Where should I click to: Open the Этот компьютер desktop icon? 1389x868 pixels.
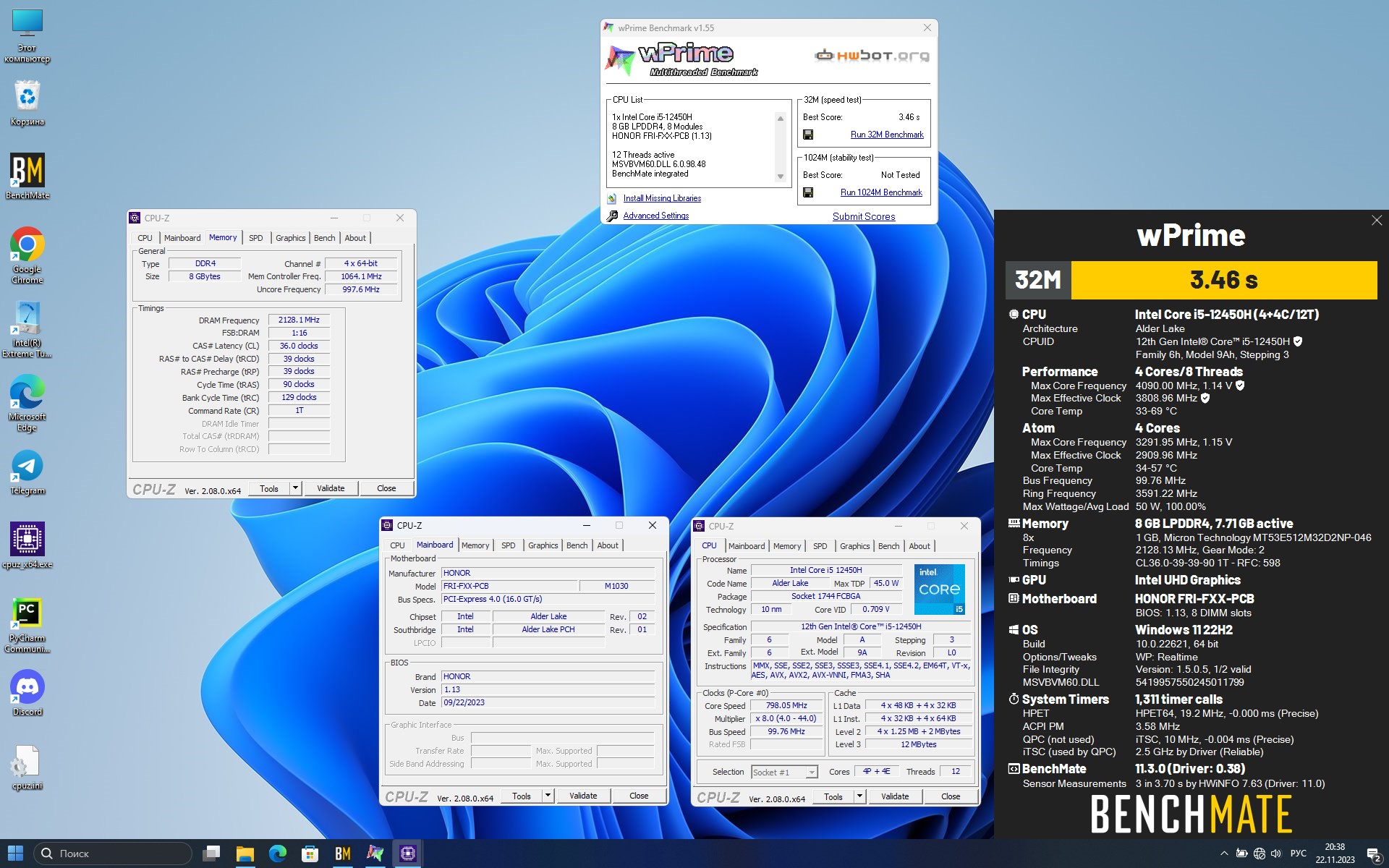pos(27,36)
